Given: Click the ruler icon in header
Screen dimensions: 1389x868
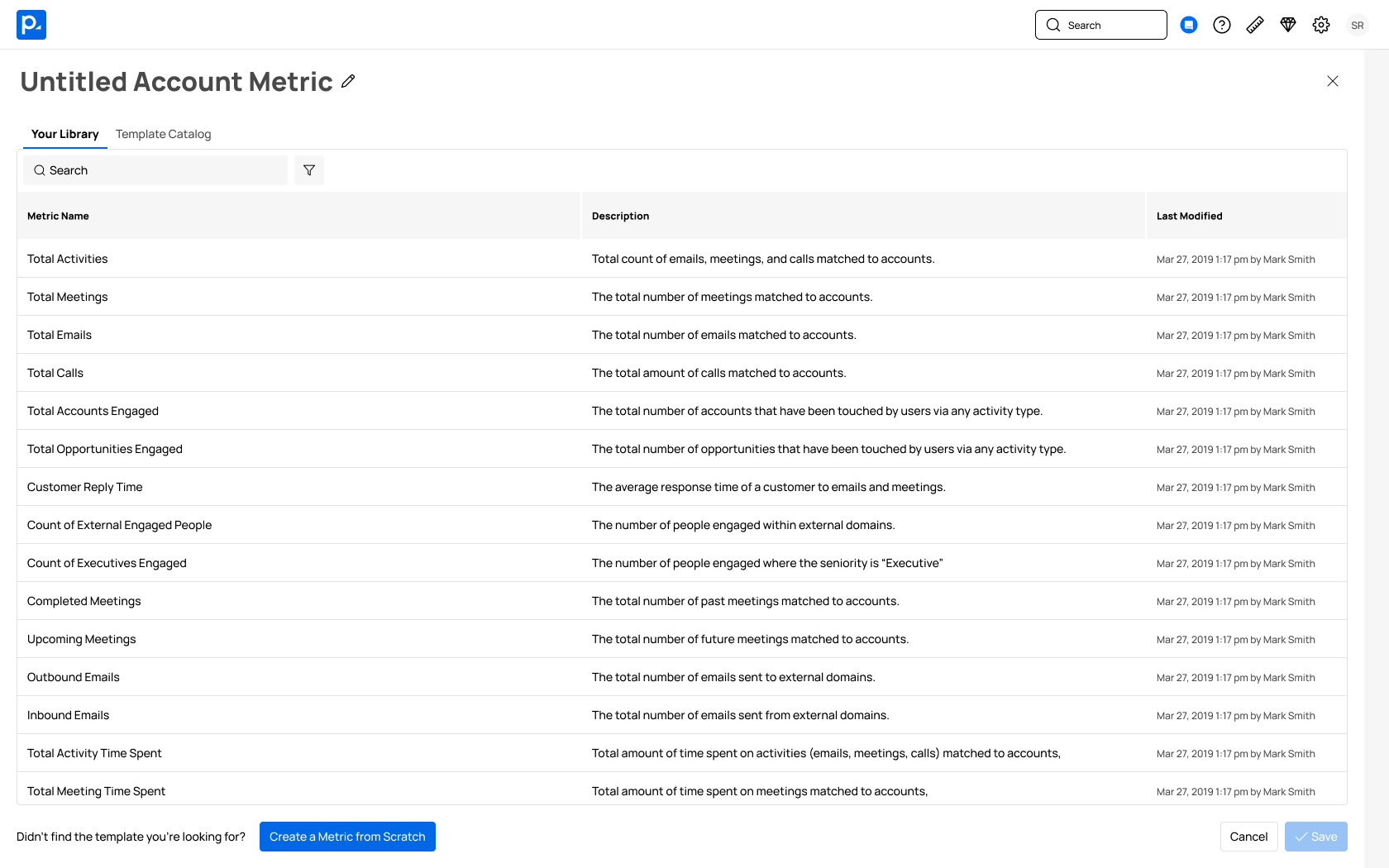Looking at the screenshot, I should tap(1255, 25).
